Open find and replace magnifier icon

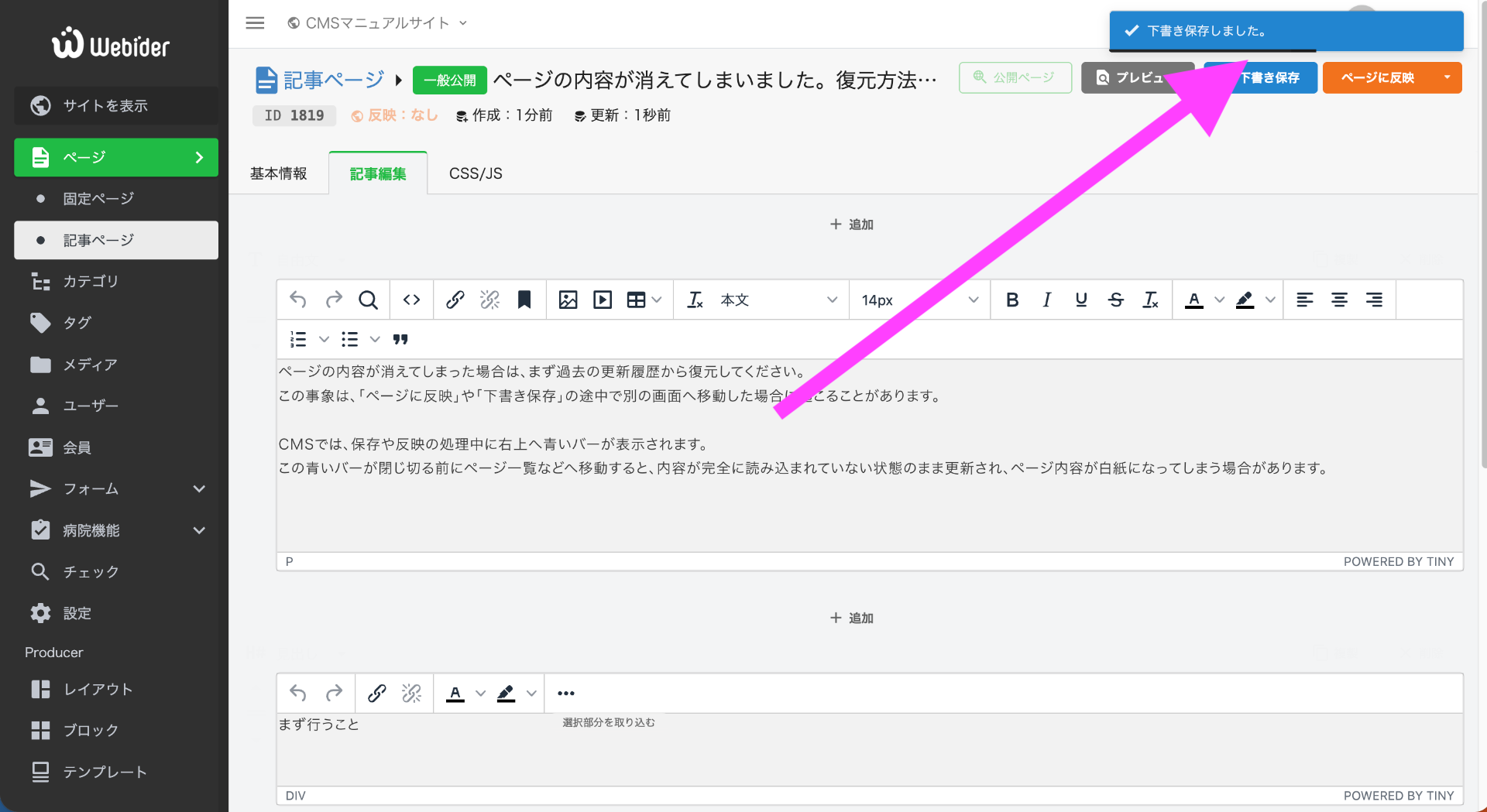[x=368, y=300]
